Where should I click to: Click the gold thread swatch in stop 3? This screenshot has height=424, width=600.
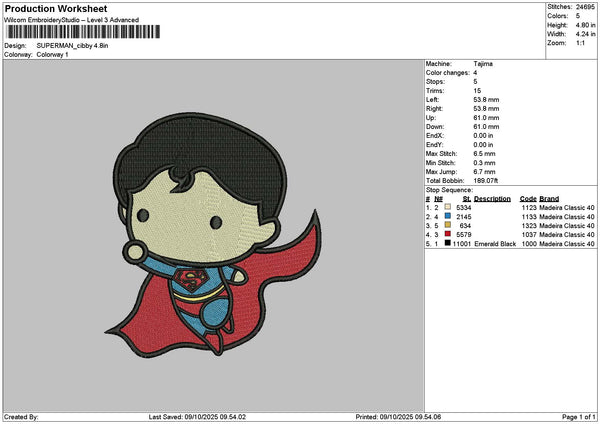[447, 225]
